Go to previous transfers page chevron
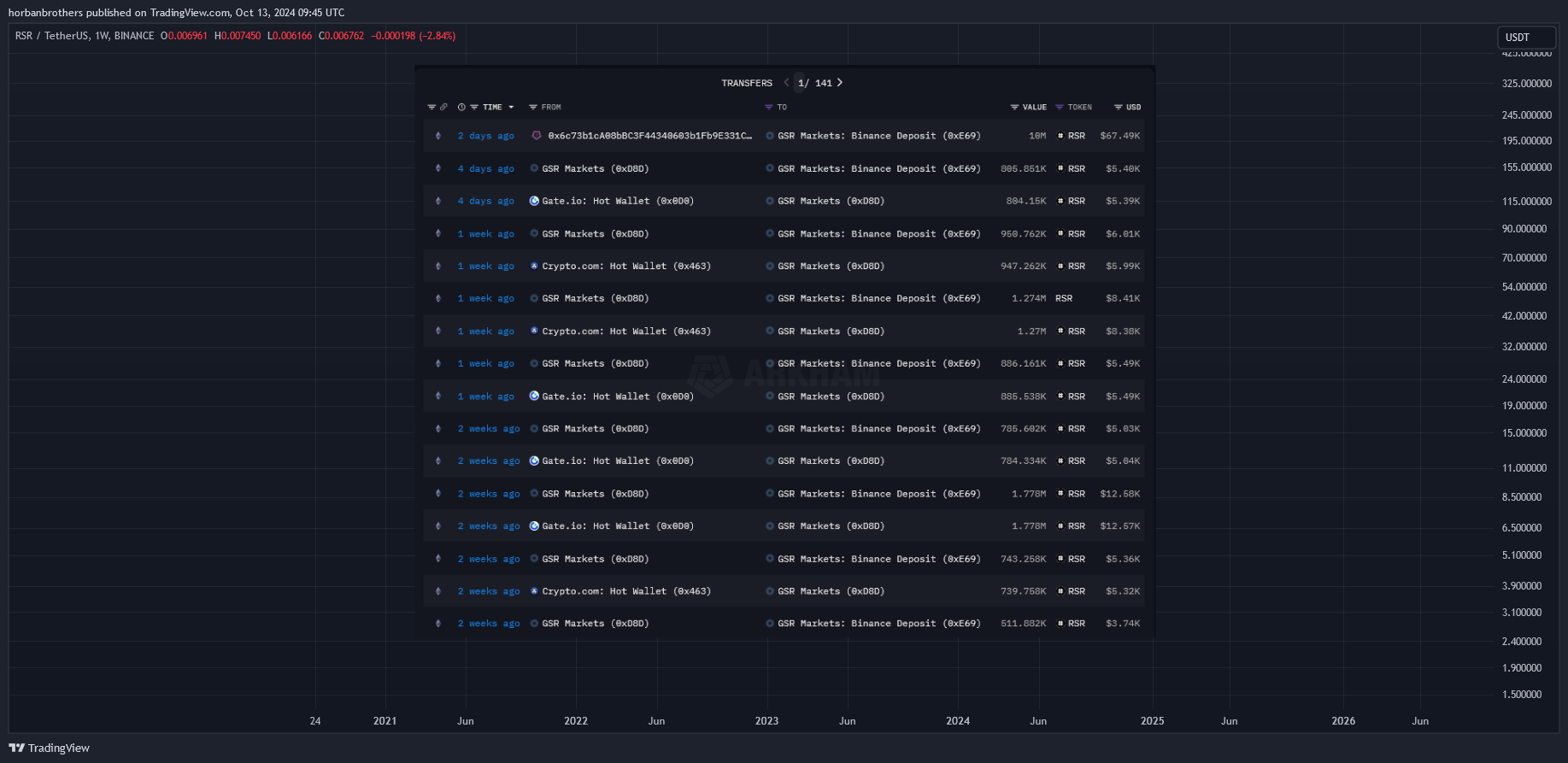 (x=786, y=83)
